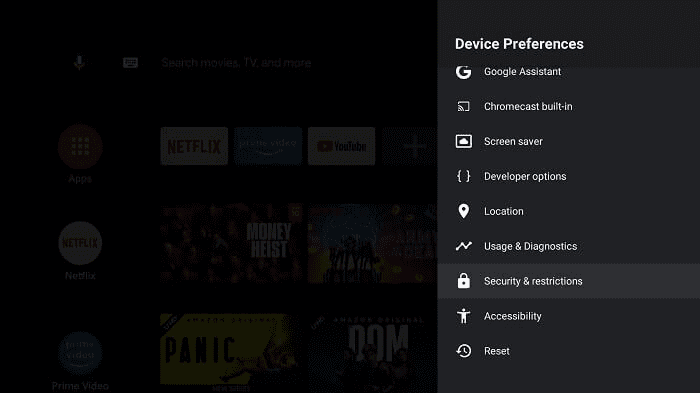Open the Apps launcher button
Screen dimensions: 700x393
tap(80, 147)
